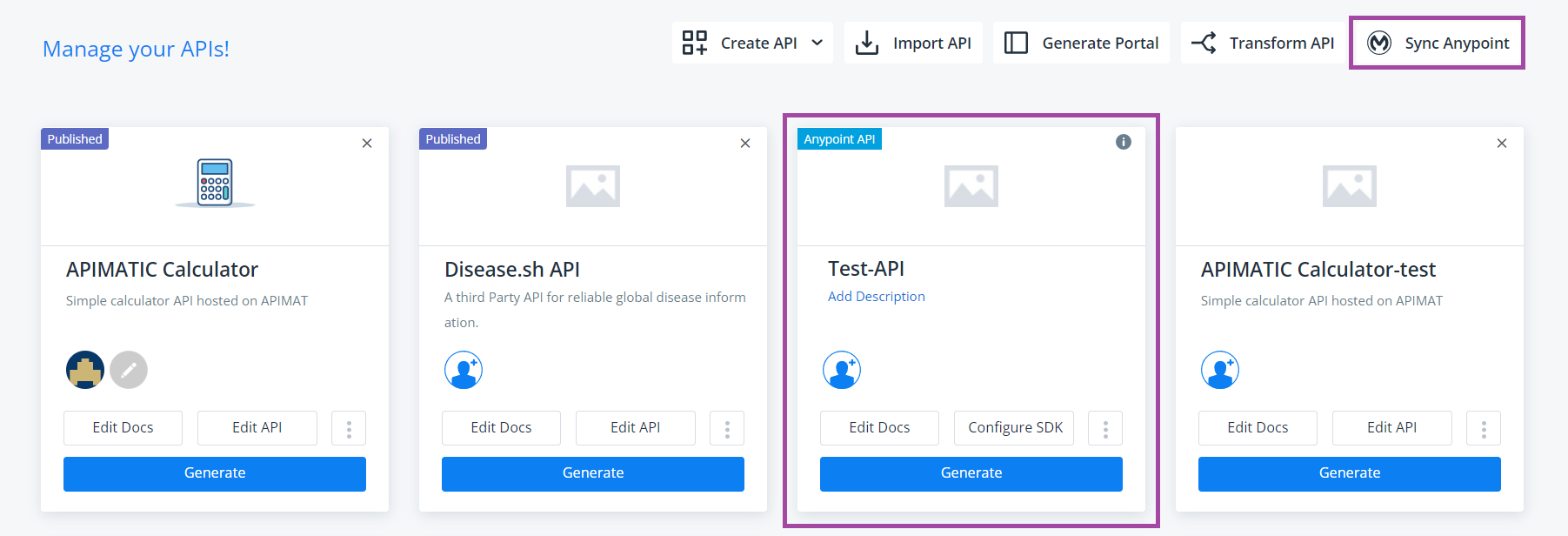Screen dimensions: 1568x536
Task: Open Edit API on APIMATIC Calculator-test card
Action: coord(1392,428)
